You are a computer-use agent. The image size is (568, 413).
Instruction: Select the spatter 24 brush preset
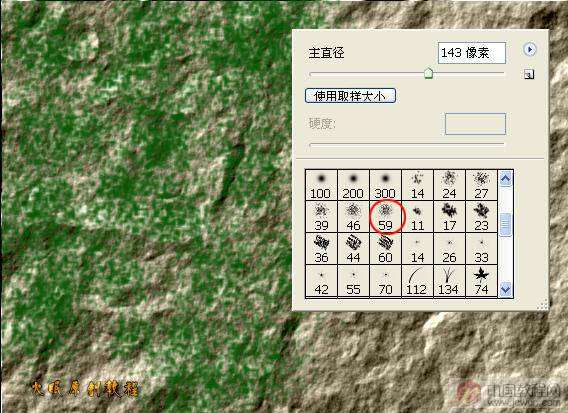click(x=449, y=185)
